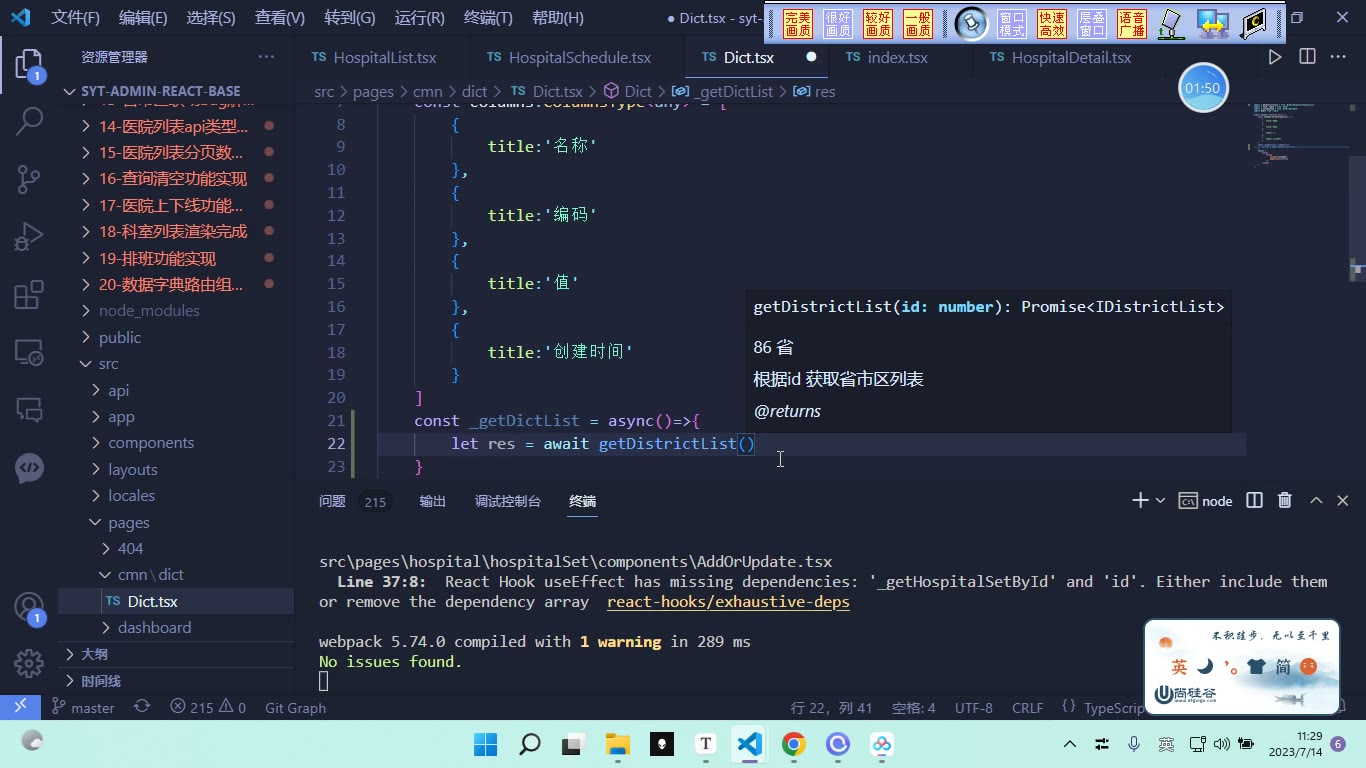The height and width of the screenshot is (768, 1366).
Task: Kill terminal with the trash icon
Action: (x=1285, y=500)
